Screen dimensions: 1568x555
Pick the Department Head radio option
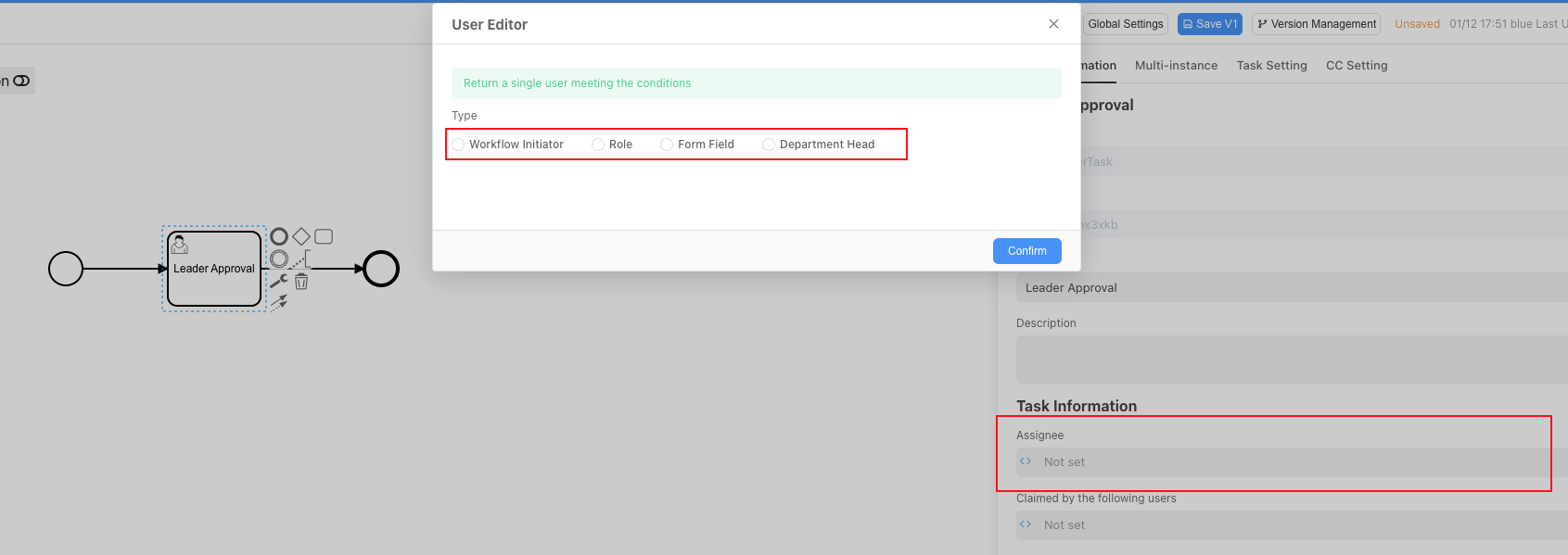769,145
